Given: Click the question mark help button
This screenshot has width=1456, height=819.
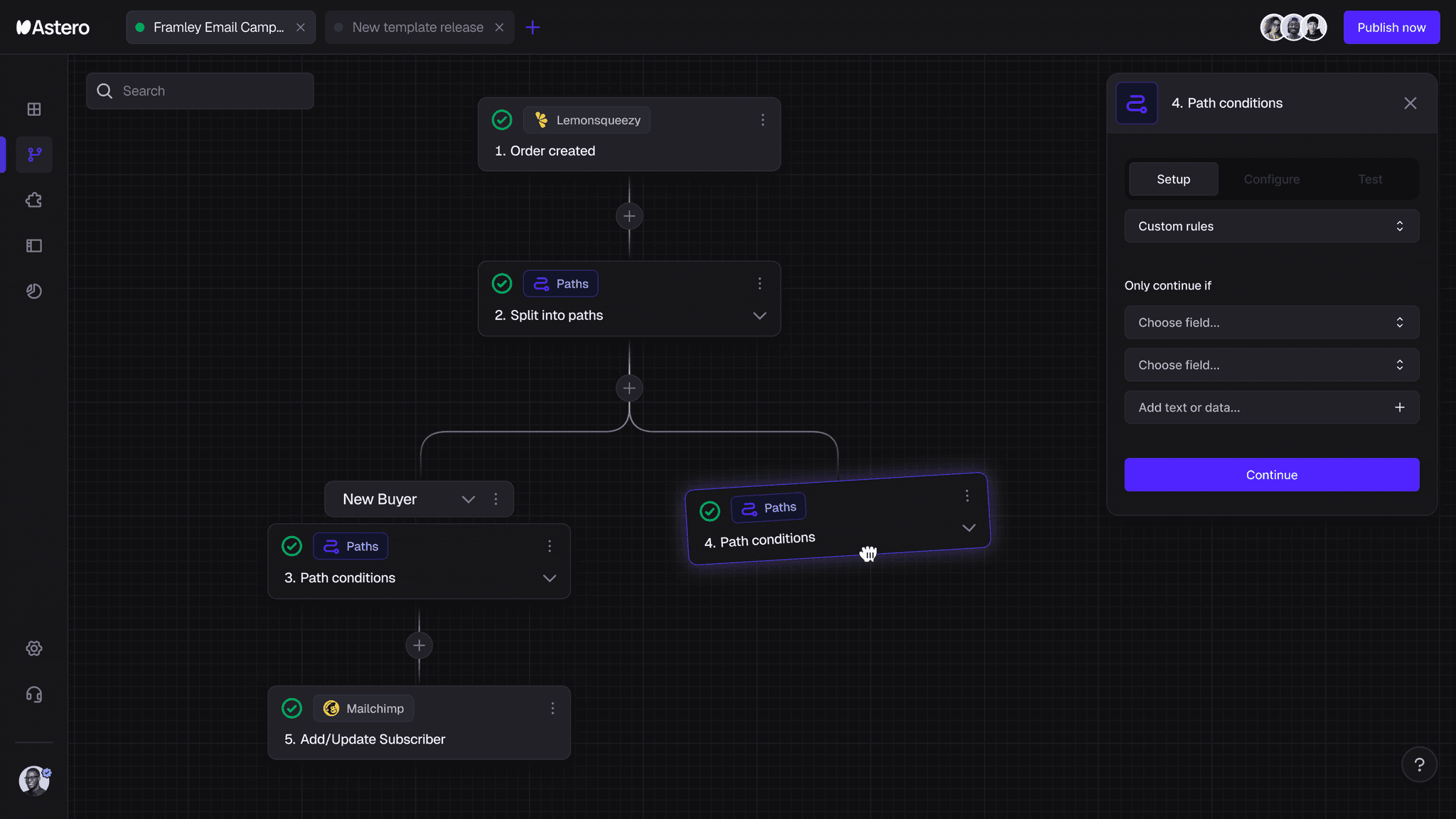Looking at the screenshot, I should pos(1419,765).
